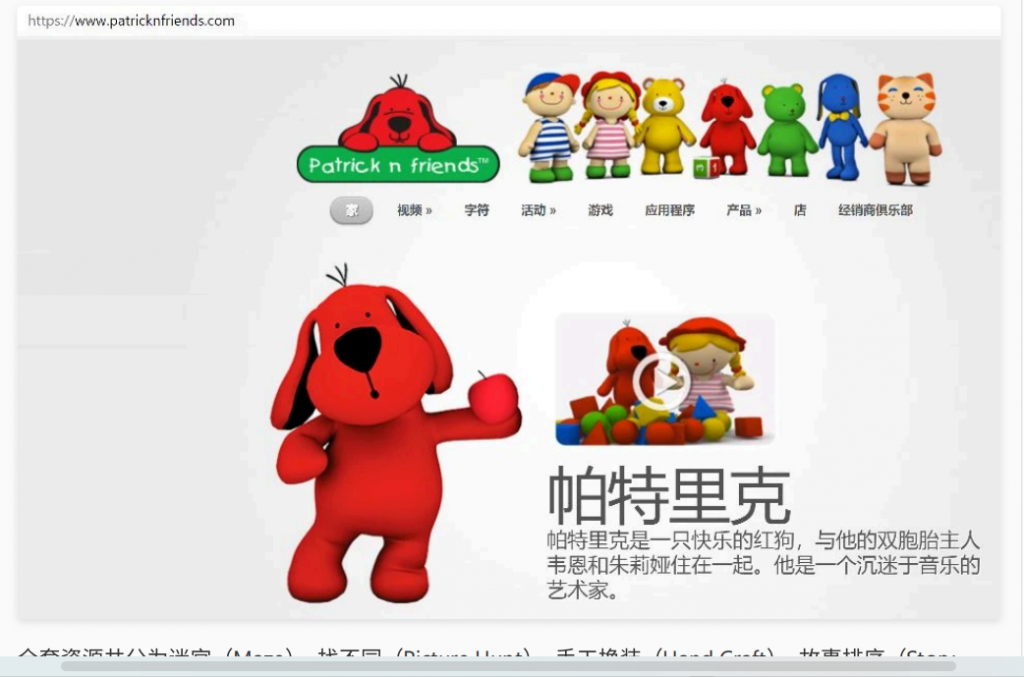Image resolution: width=1024 pixels, height=677 pixels.
Task: Open the 经销商俱乐部 menu item
Action: pyautogui.click(x=875, y=210)
